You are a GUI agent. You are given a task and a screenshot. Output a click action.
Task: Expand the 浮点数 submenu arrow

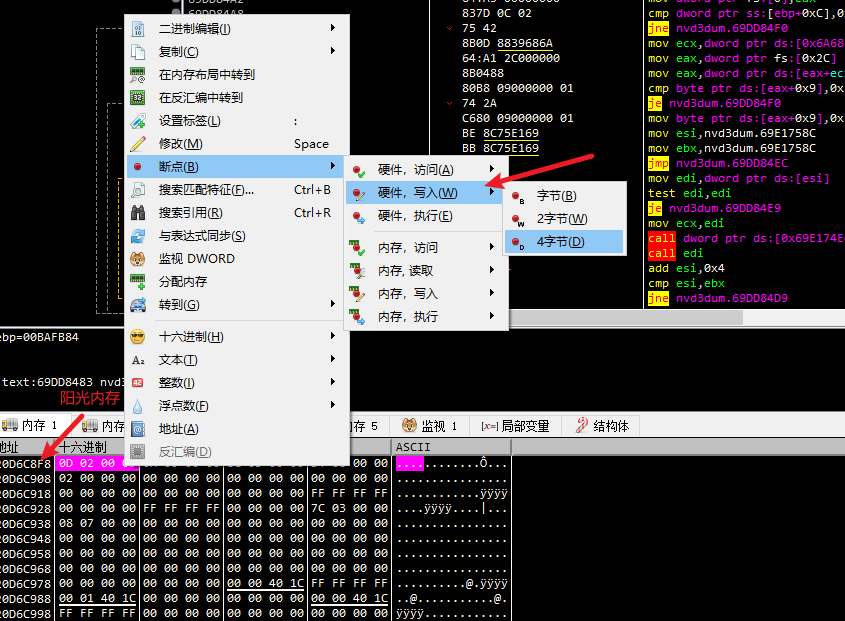pos(333,405)
